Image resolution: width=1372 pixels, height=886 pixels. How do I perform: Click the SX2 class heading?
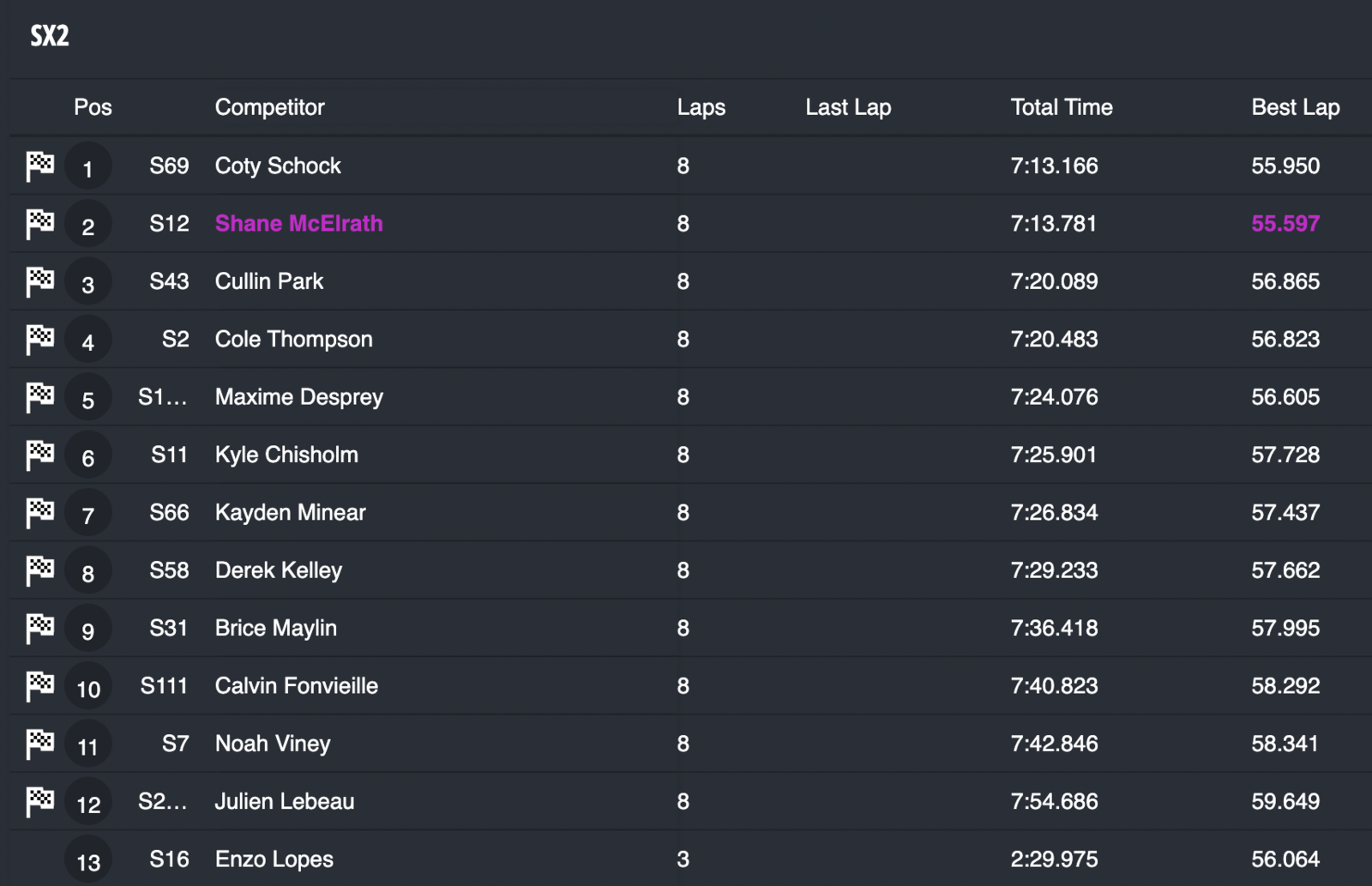click(x=50, y=36)
